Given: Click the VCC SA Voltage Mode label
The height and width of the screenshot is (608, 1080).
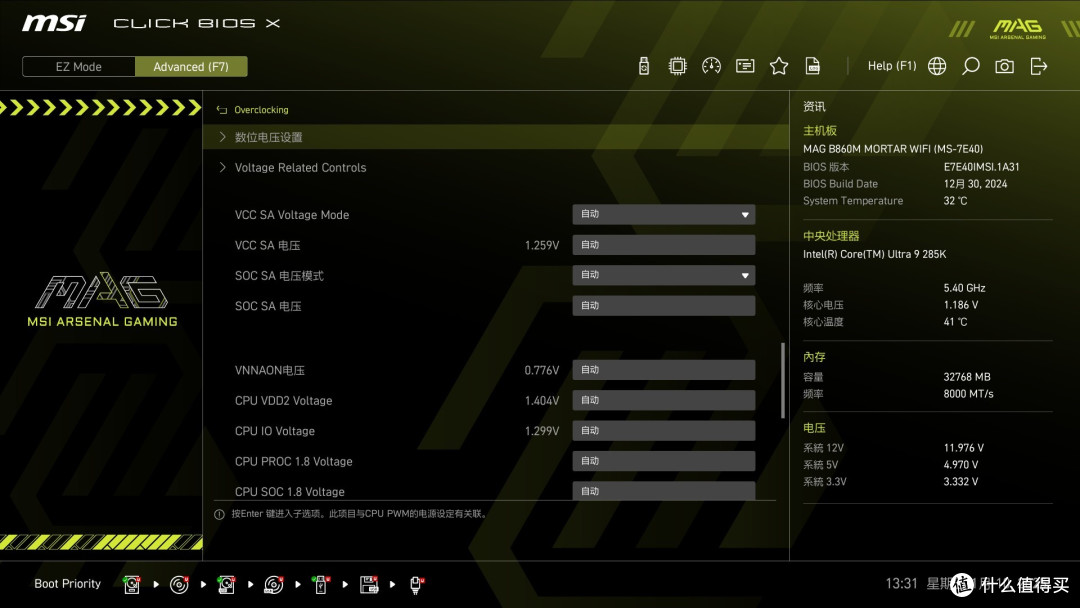Looking at the screenshot, I should 292,215.
